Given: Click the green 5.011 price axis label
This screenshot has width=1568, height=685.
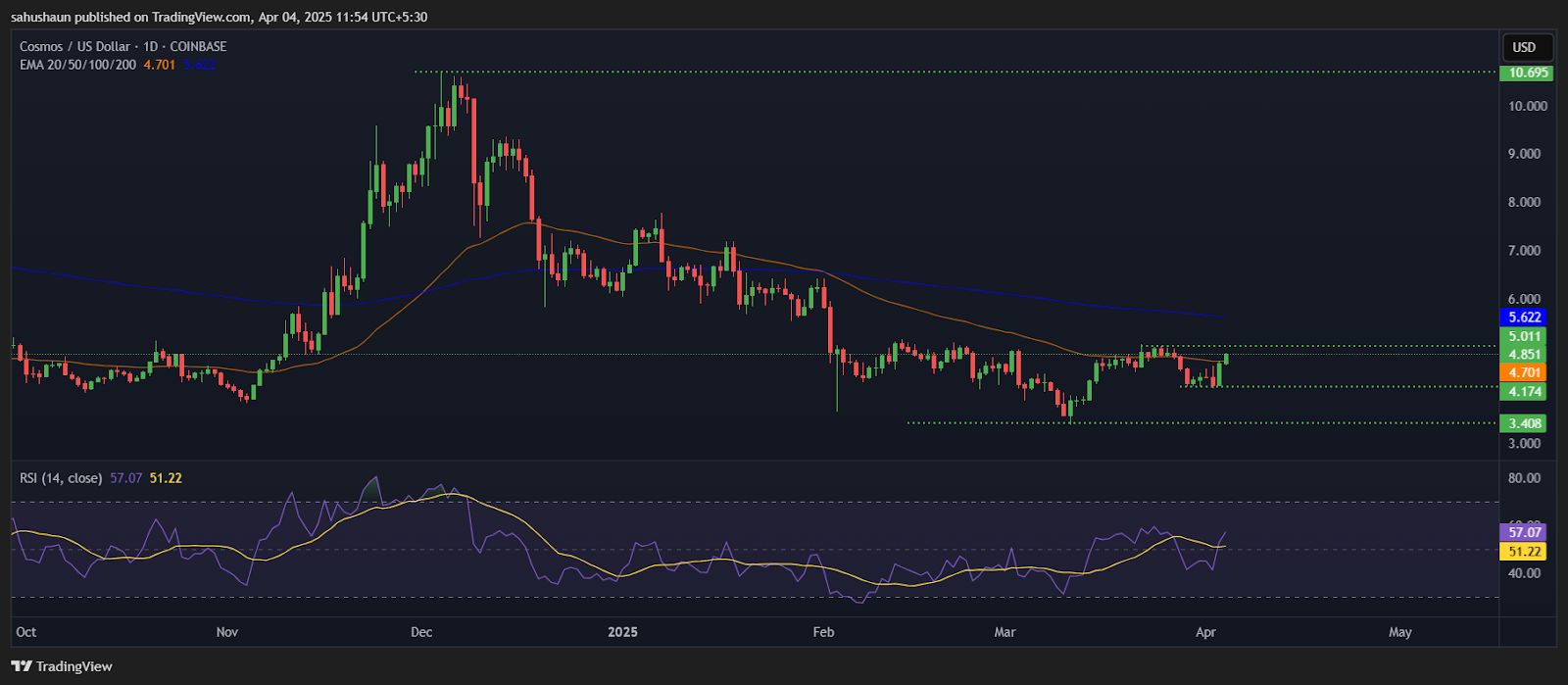Looking at the screenshot, I should tap(1525, 336).
